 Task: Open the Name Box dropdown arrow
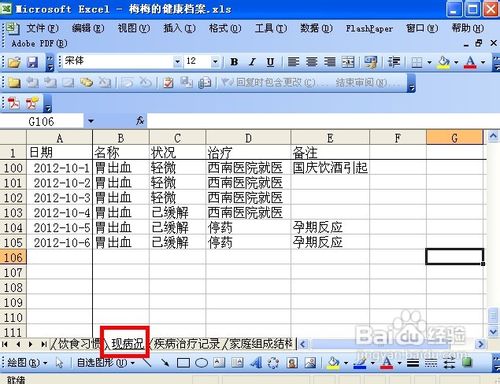pos(91,121)
